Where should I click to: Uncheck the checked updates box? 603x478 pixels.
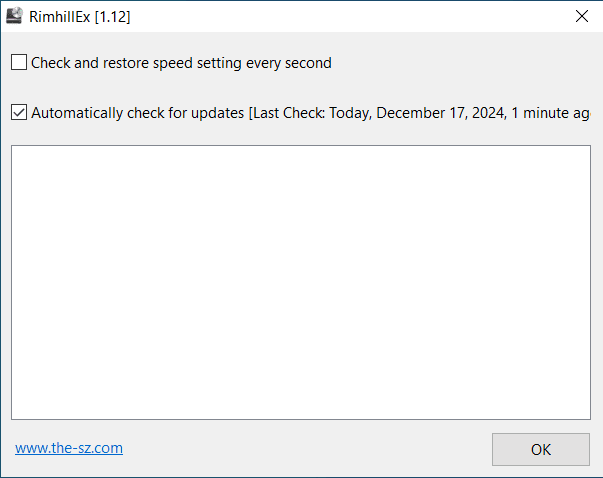pyautogui.click(x=19, y=113)
